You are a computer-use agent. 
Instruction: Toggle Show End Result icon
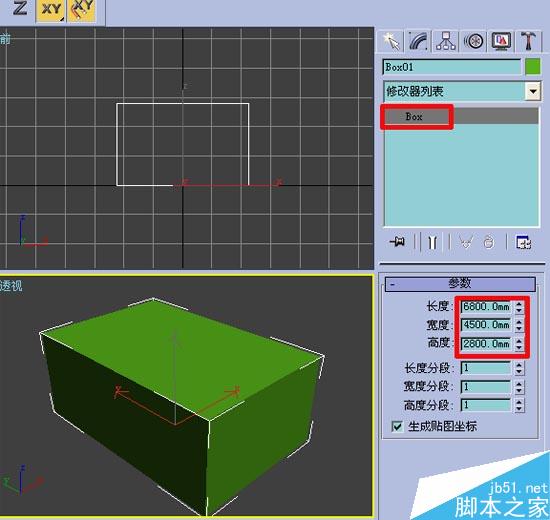[x=432, y=242]
